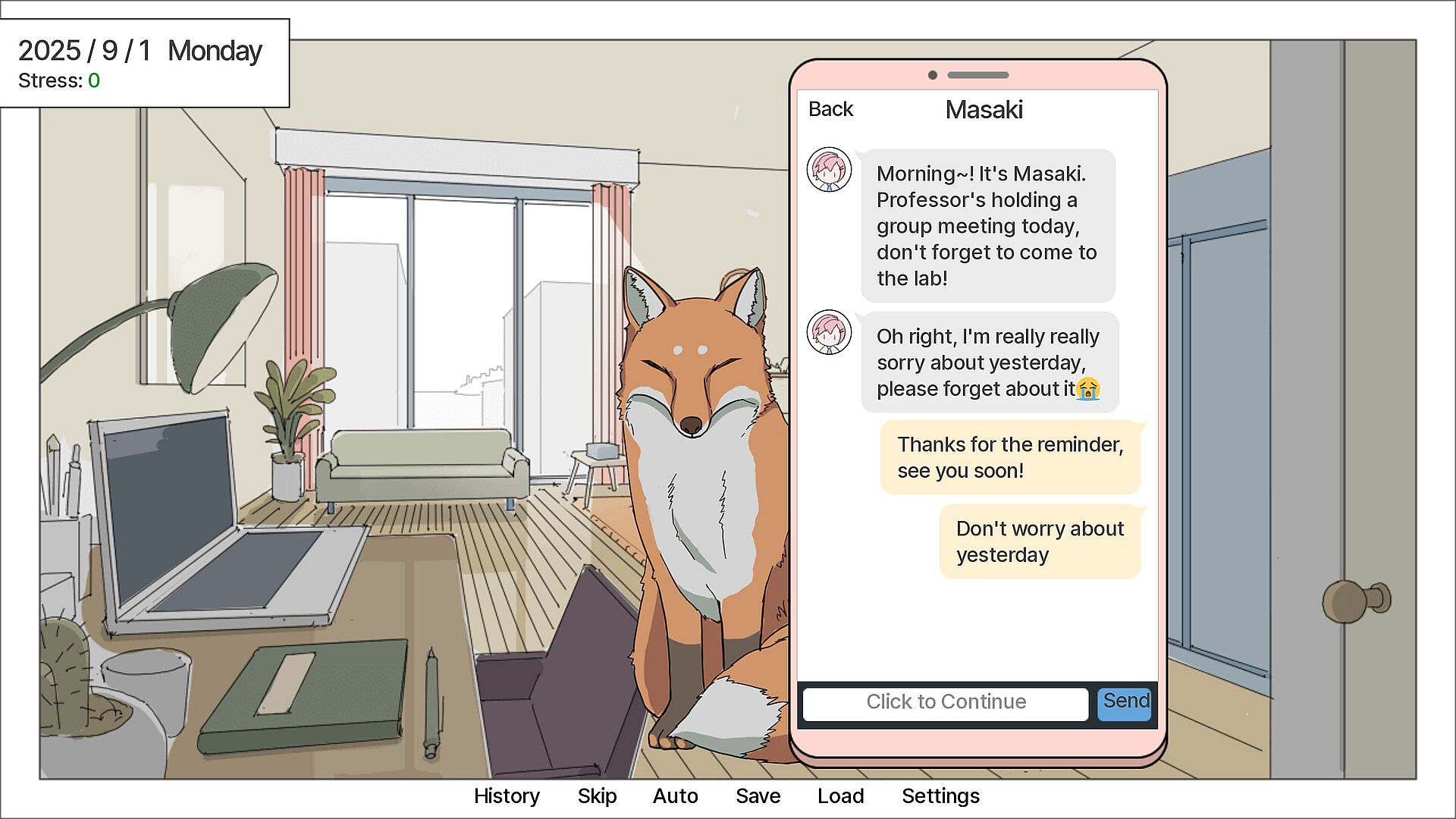Click the 'Morning~! It's Masaki' message bubble
The width and height of the screenshot is (1456, 819).
coord(987,226)
